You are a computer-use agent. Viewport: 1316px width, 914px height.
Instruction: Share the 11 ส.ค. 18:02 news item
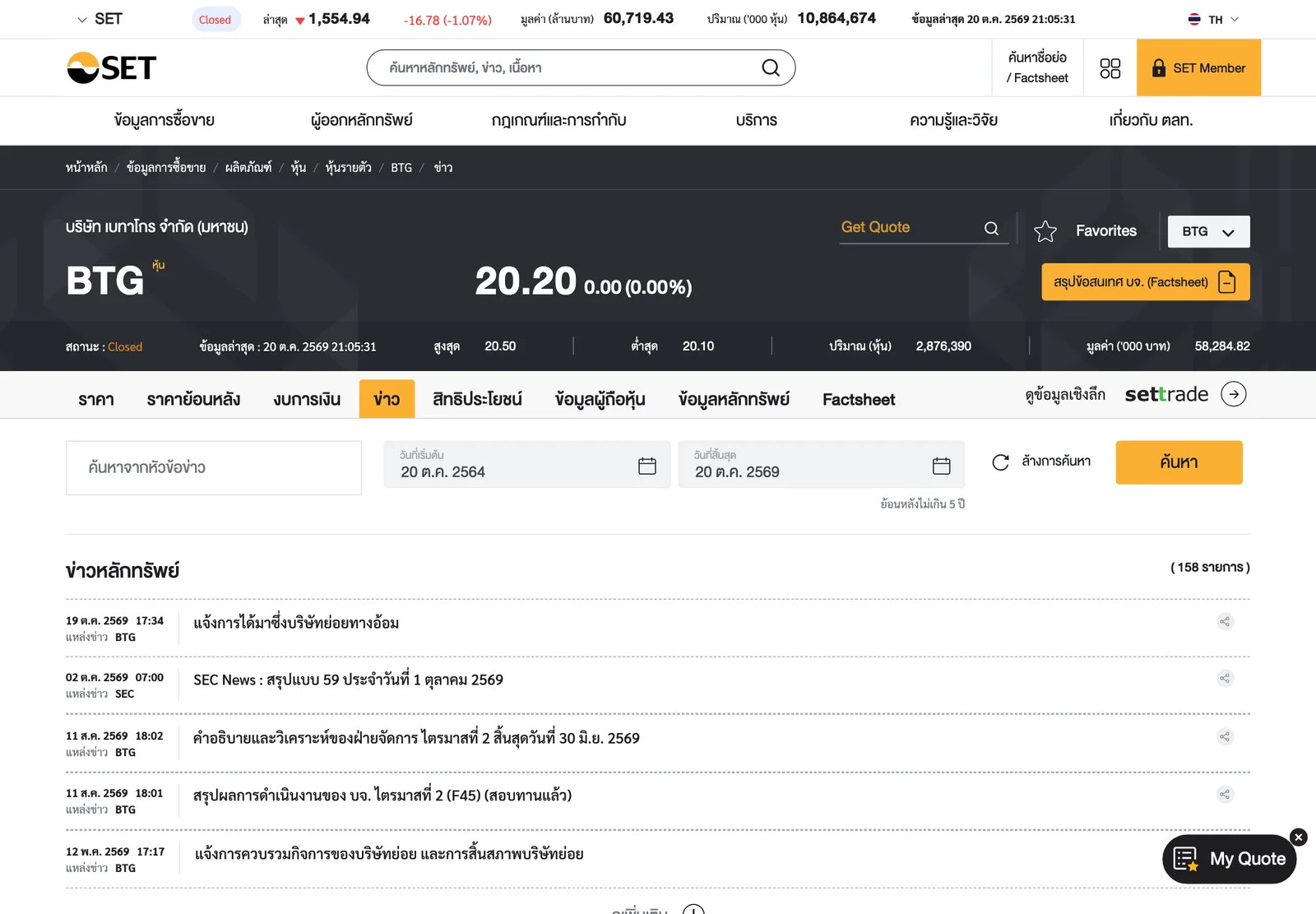[x=1225, y=737]
